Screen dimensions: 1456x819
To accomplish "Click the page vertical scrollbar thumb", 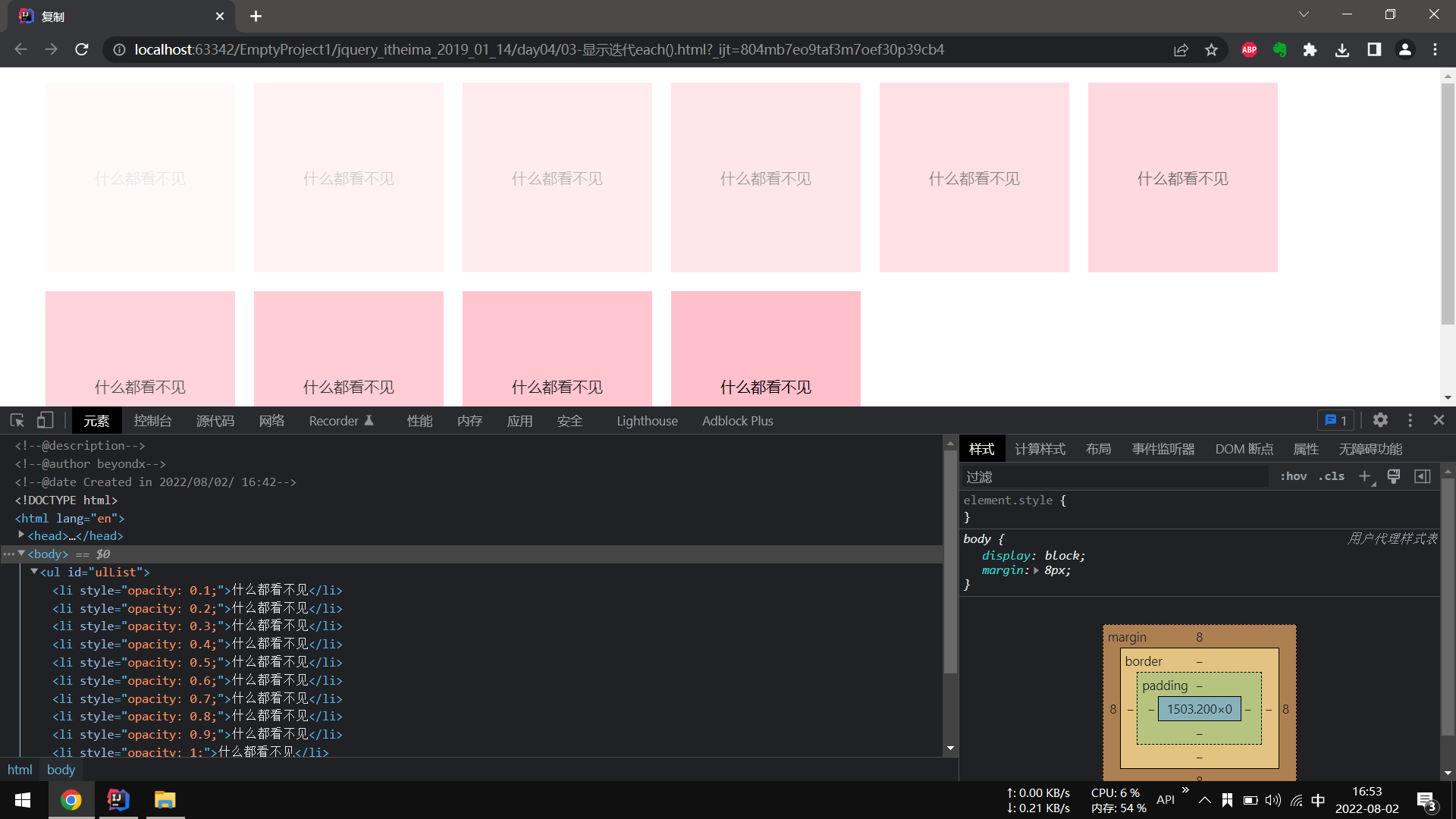I will click(x=1448, y=205).
